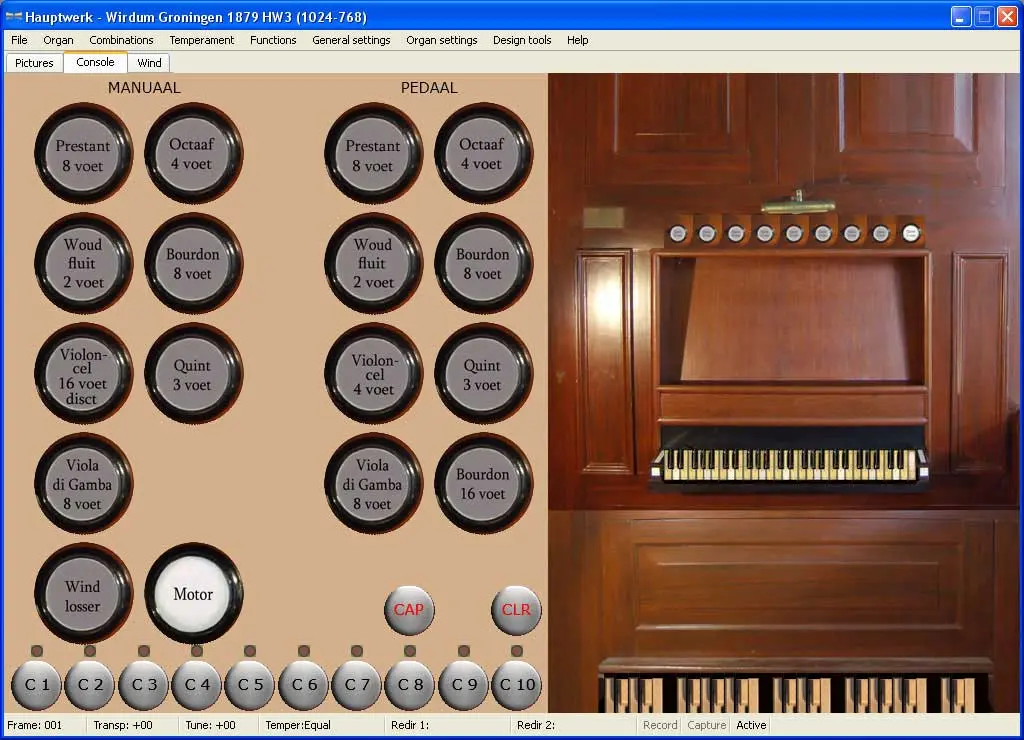This screenshot has width=1024, height=740.
Task: Pull the Pedaal Quint 3 voet stop
Action: pos(483,374)
